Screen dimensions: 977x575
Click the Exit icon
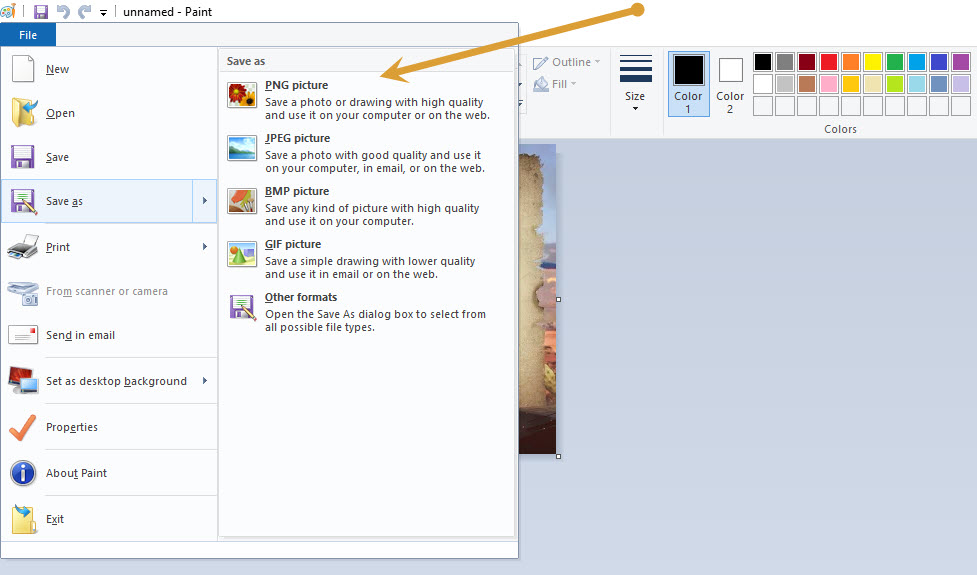[x=24, y=520]
